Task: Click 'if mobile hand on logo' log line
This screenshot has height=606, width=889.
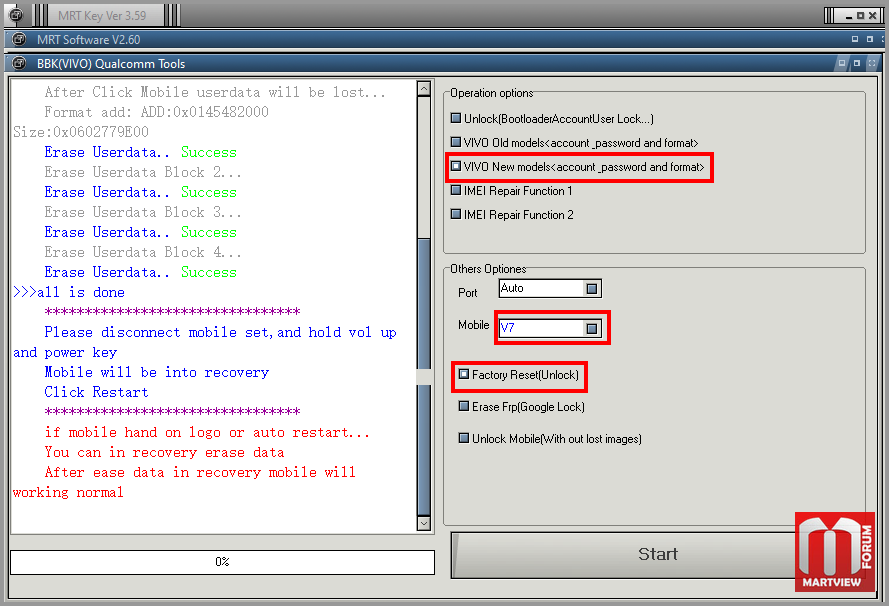Action: [207, 433]
